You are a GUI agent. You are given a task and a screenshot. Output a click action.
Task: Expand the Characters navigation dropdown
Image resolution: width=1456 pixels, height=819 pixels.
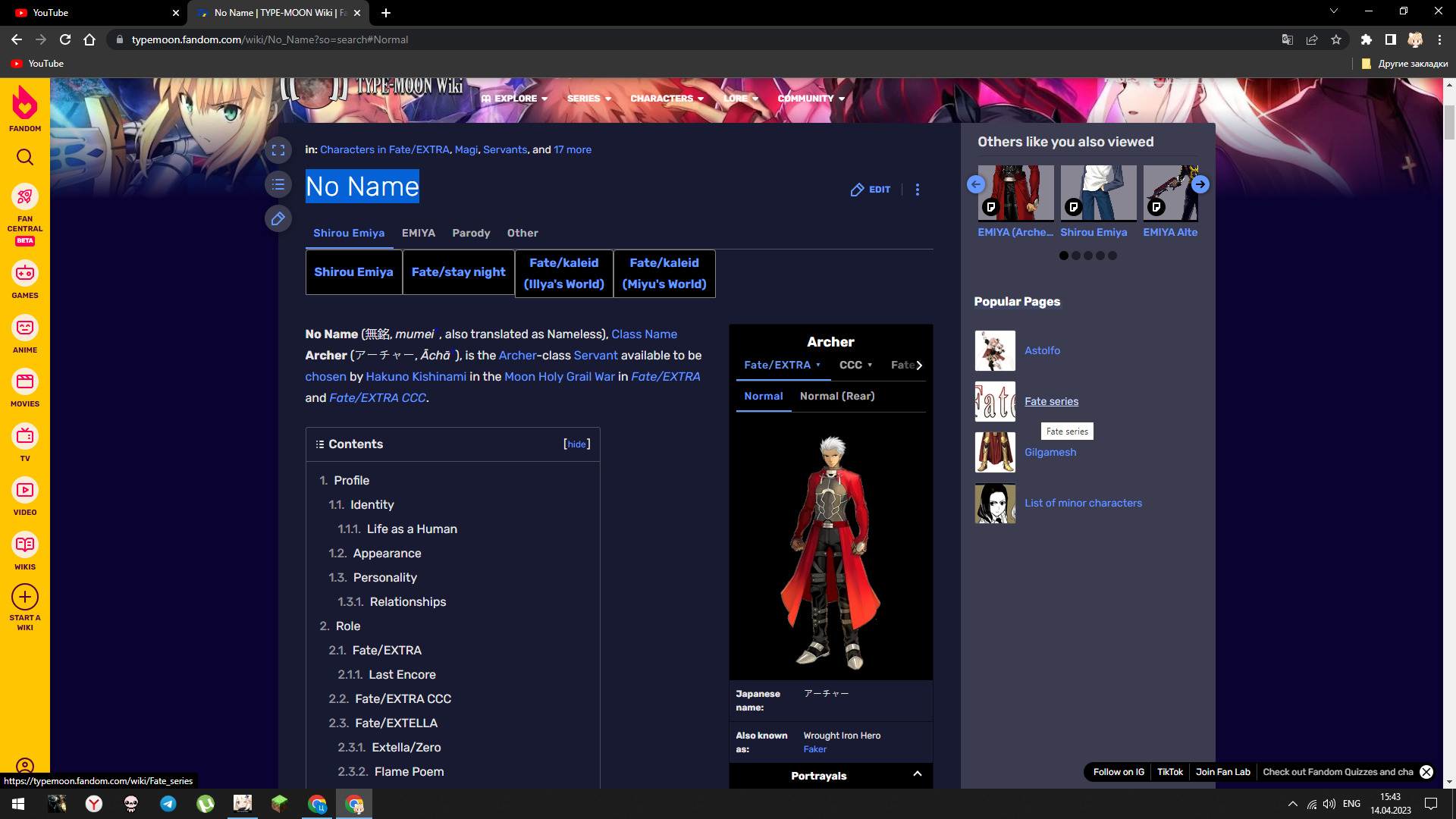tap(667, 99)
